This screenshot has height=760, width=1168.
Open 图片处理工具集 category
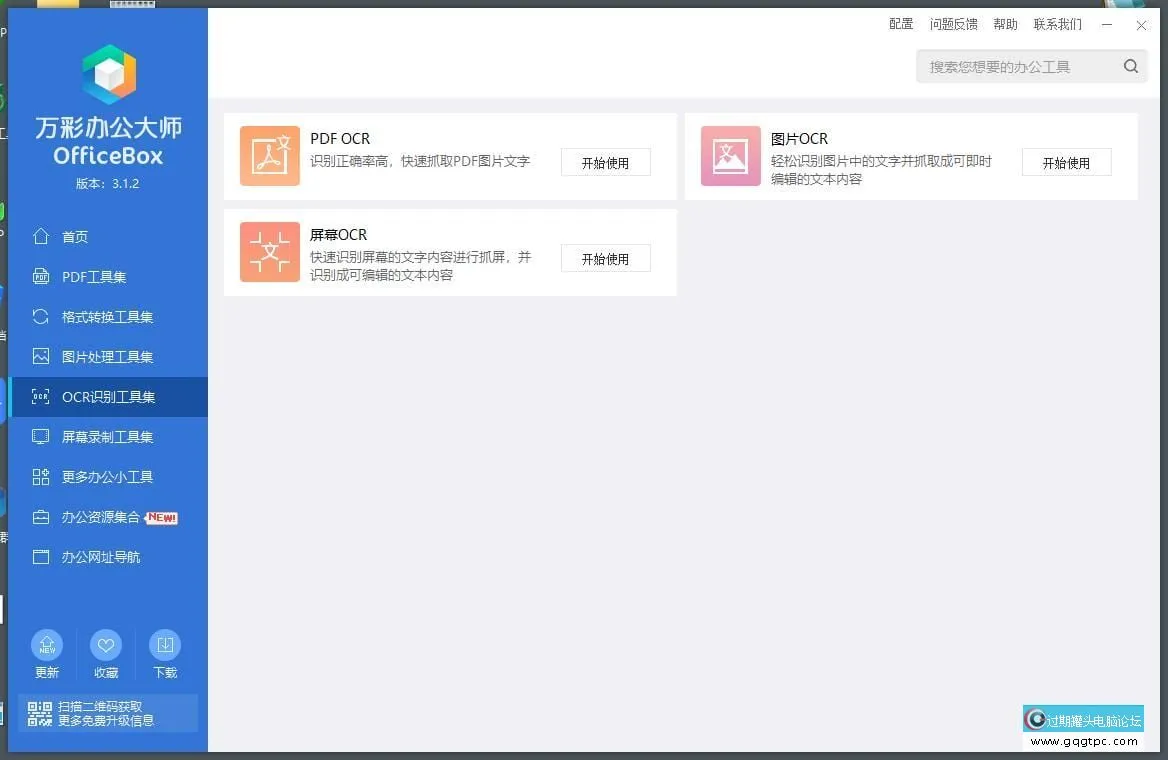(x=107, y=357)
